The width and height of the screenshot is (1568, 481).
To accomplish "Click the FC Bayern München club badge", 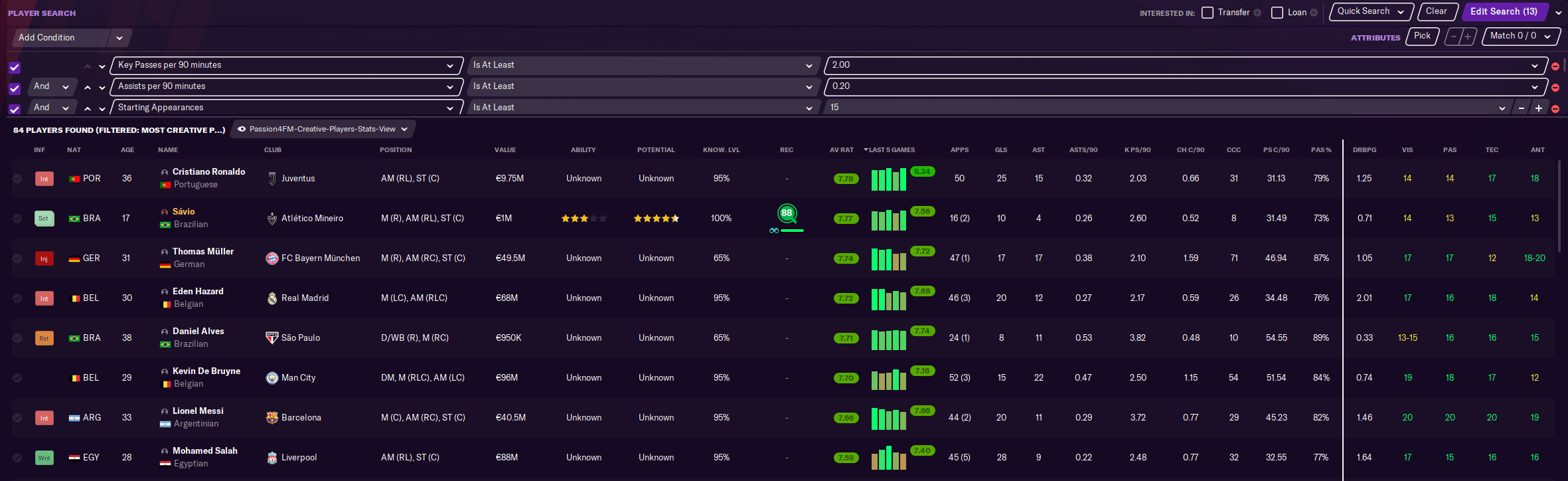I will (272, 258).
